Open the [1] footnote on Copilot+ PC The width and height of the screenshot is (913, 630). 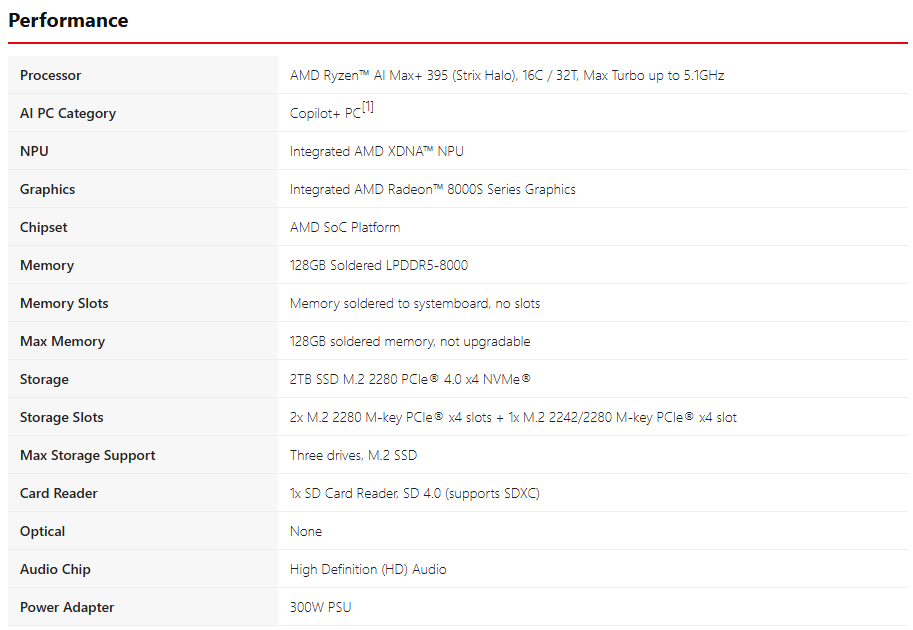coord(367,107)
